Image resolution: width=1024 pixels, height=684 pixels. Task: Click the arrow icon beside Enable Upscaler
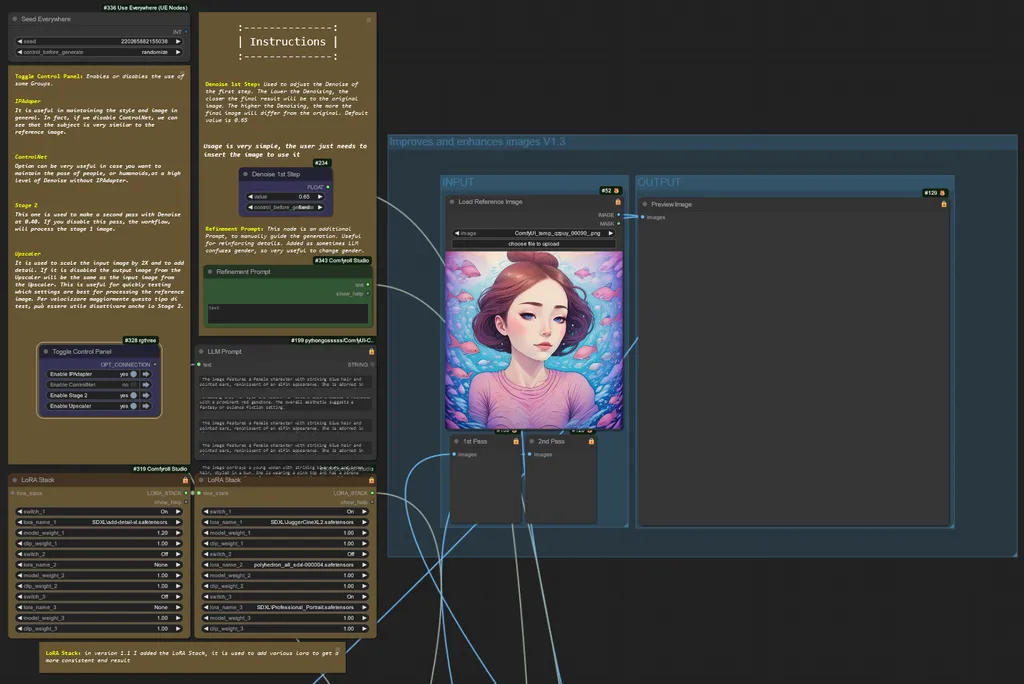tap(146, 406)
